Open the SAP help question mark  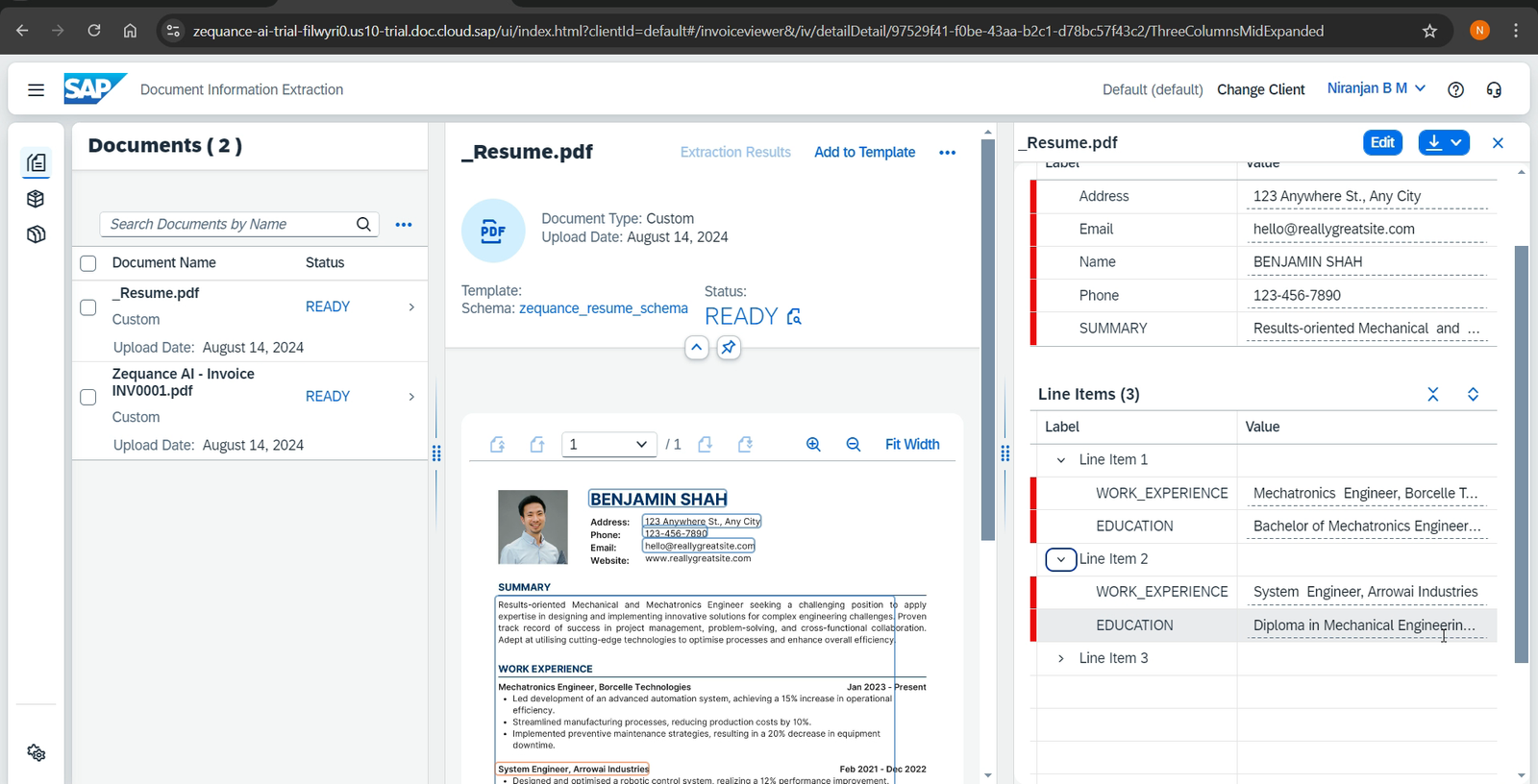click(x=1456, y=89)
